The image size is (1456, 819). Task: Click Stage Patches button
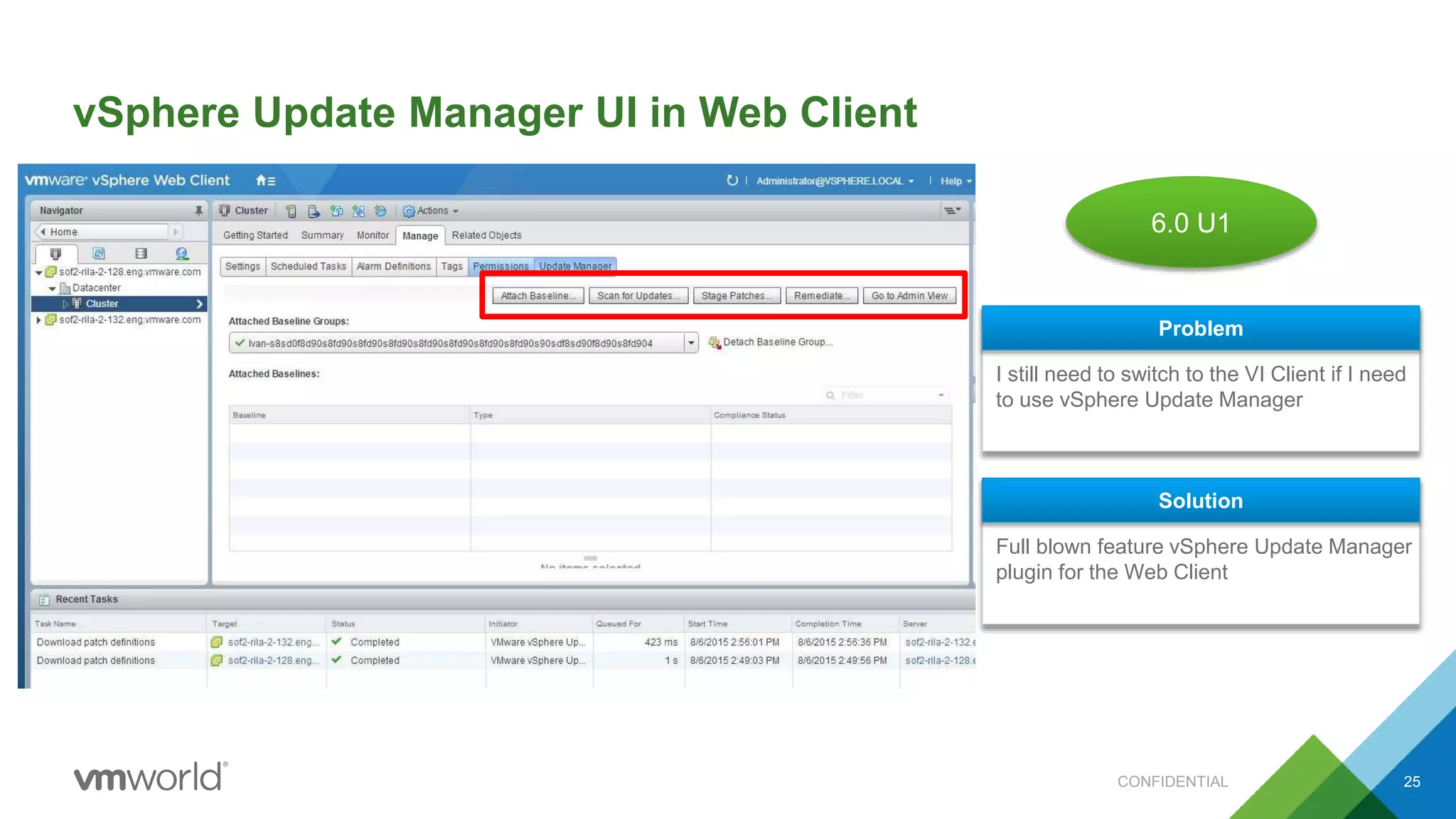pos(737,296)
